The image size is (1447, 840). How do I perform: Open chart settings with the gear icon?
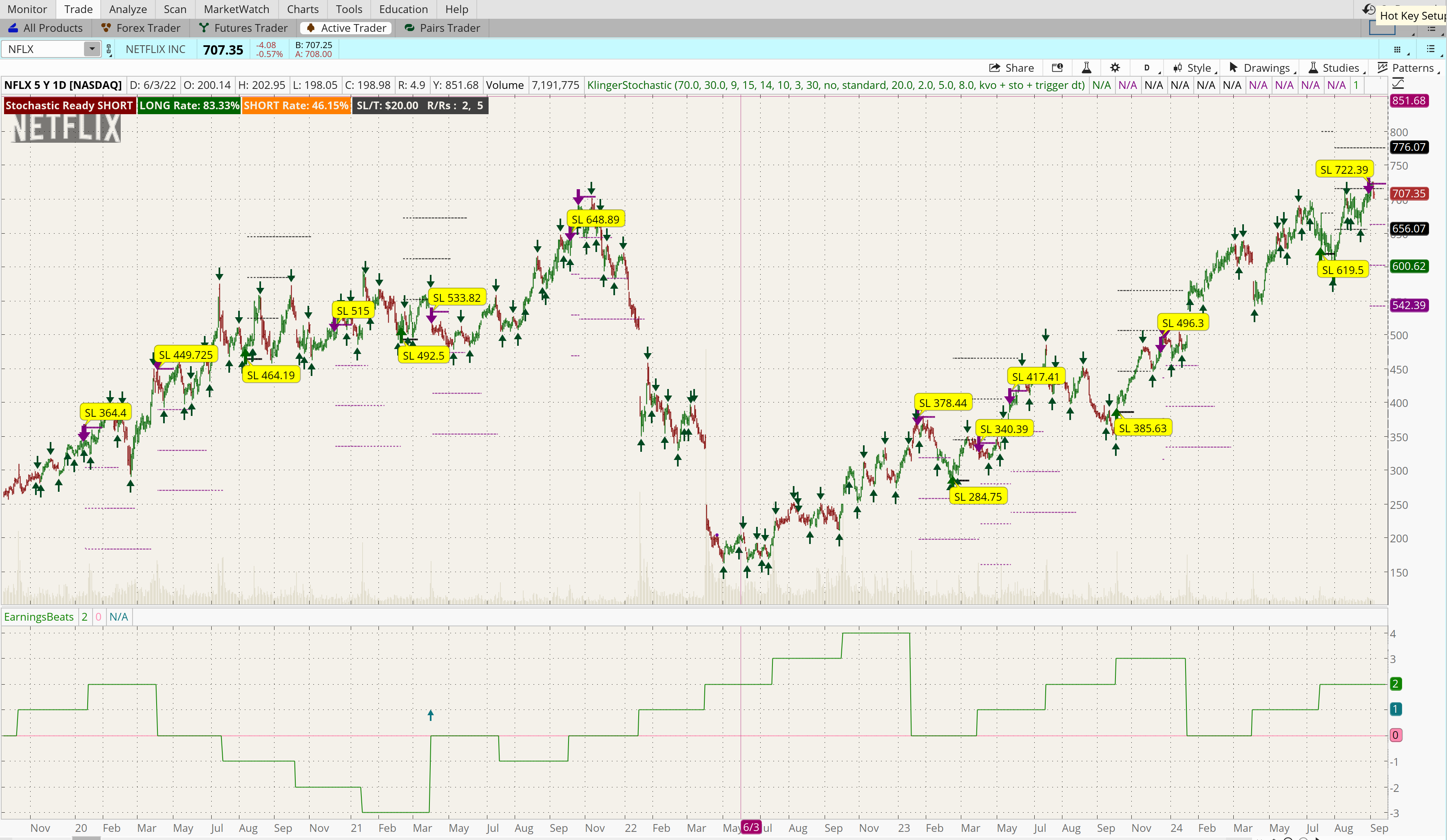point(1115,68)
